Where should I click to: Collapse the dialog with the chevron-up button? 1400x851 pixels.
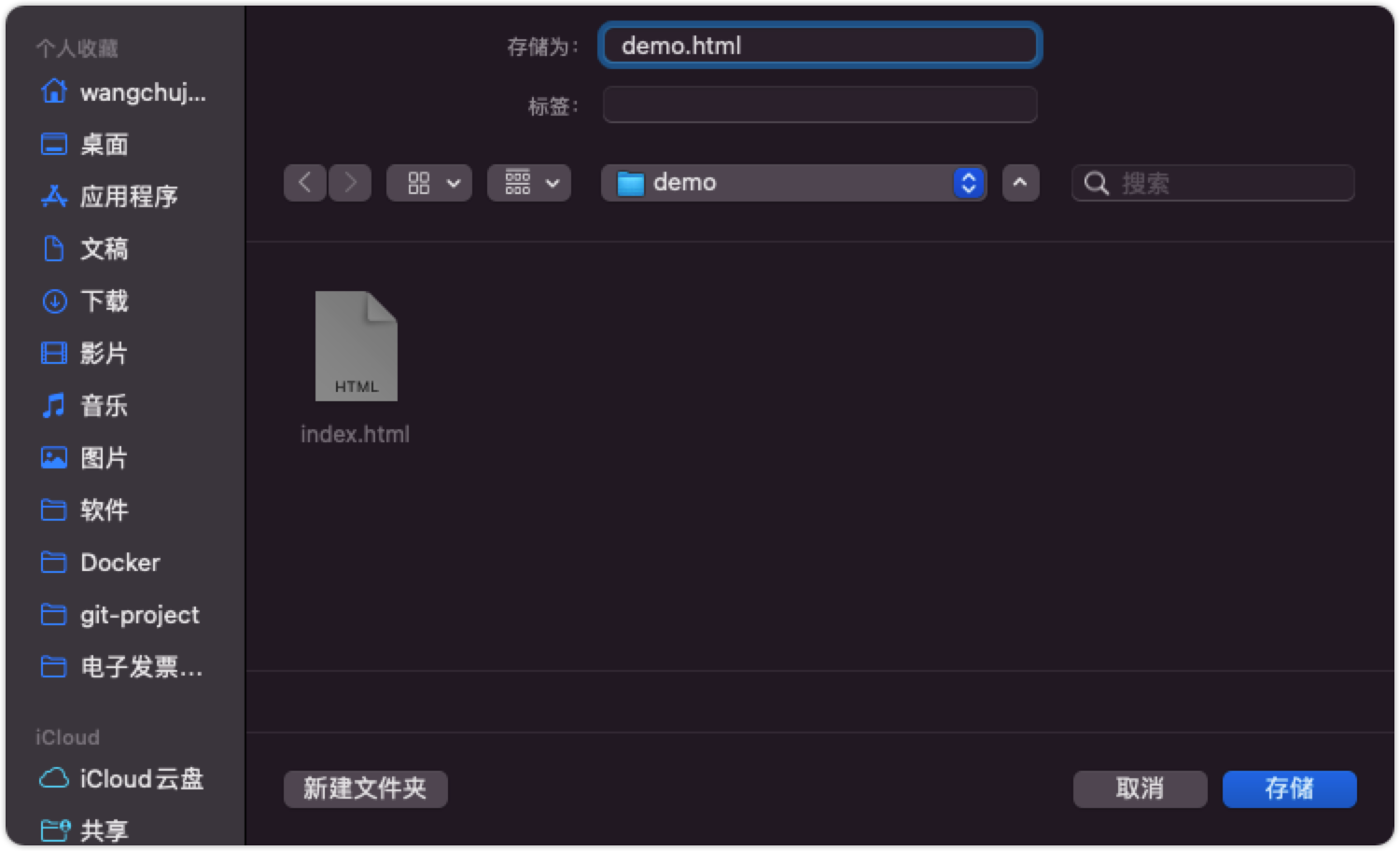(1020, 183)
